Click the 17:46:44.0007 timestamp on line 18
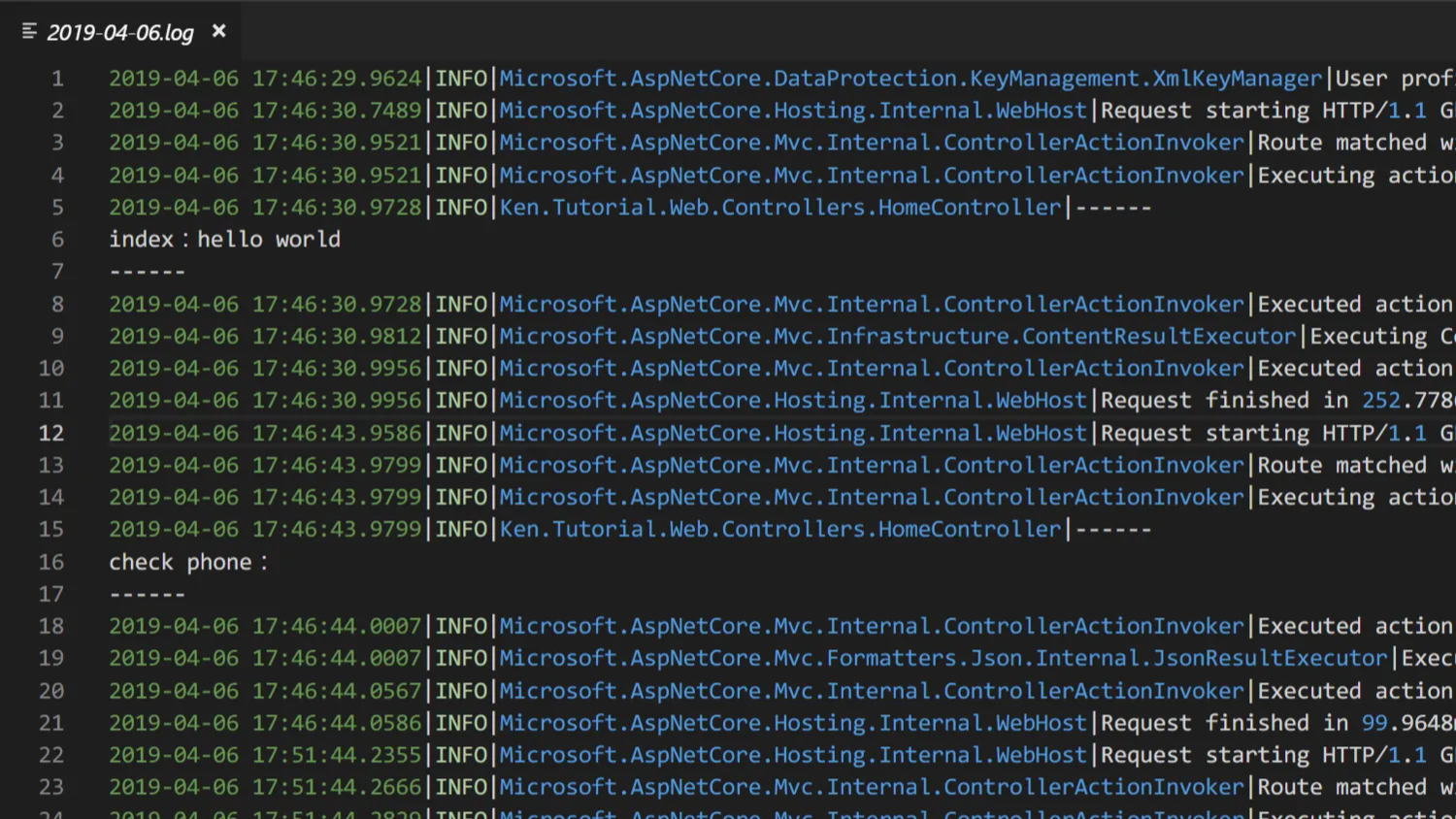This screenshot has width=1456, height=819. coord(337,626)
